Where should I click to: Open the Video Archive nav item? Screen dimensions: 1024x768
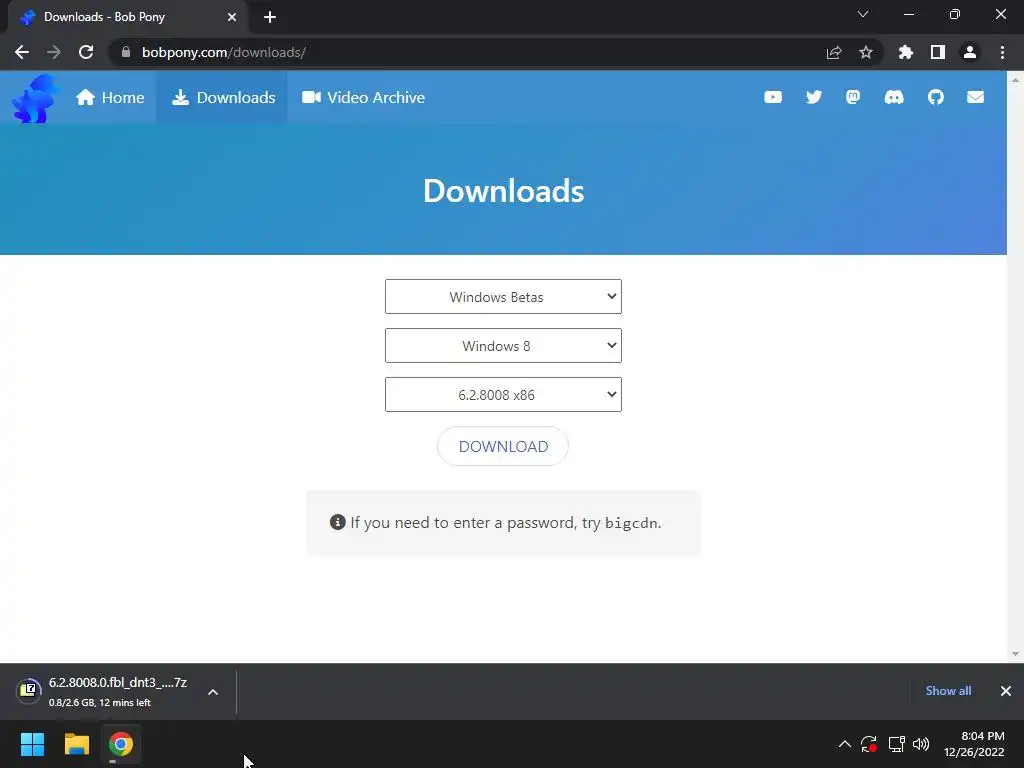pyautogui.click(x=363, y=97)
